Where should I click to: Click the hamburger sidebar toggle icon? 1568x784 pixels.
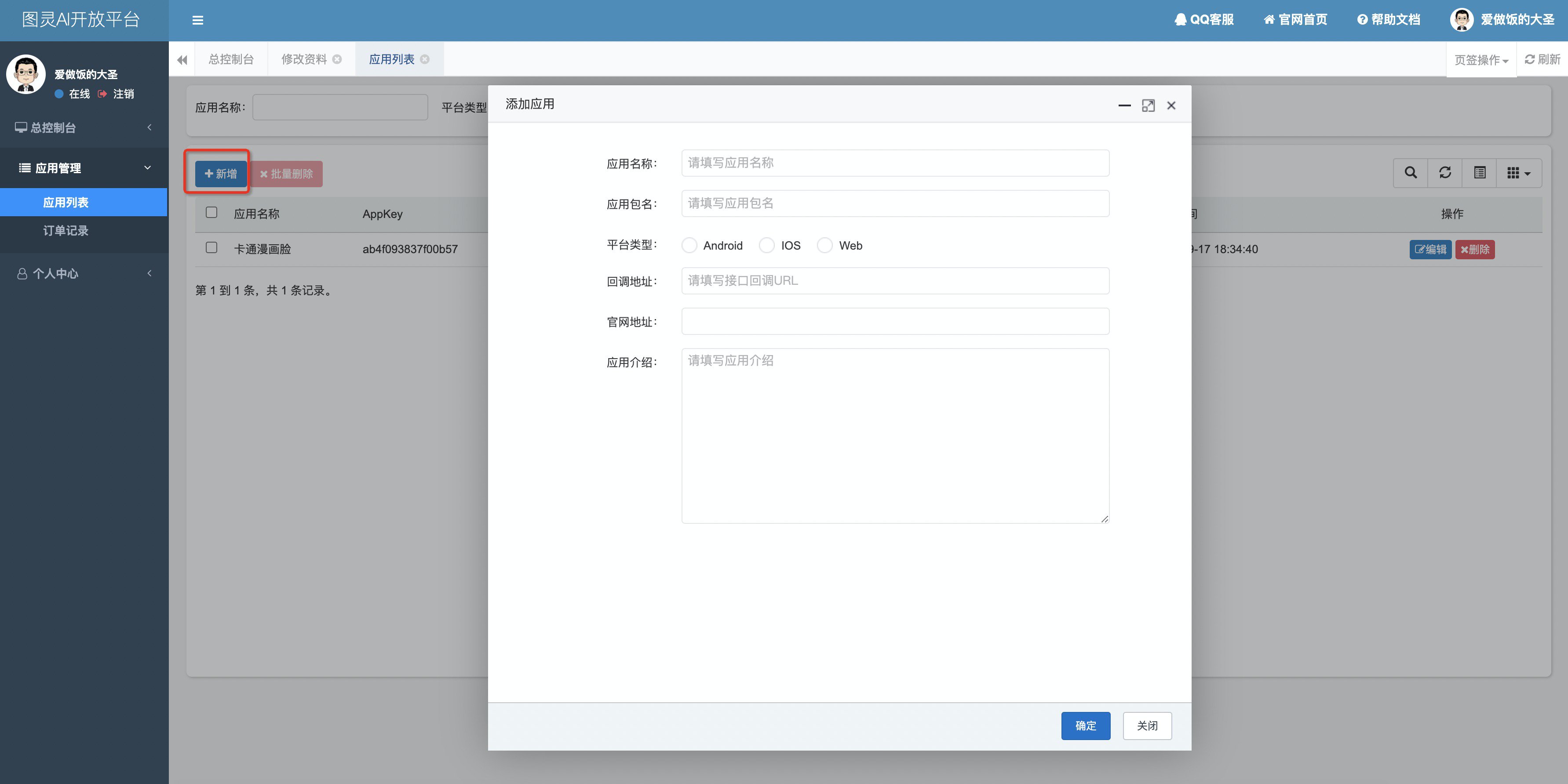click(197, 20)
